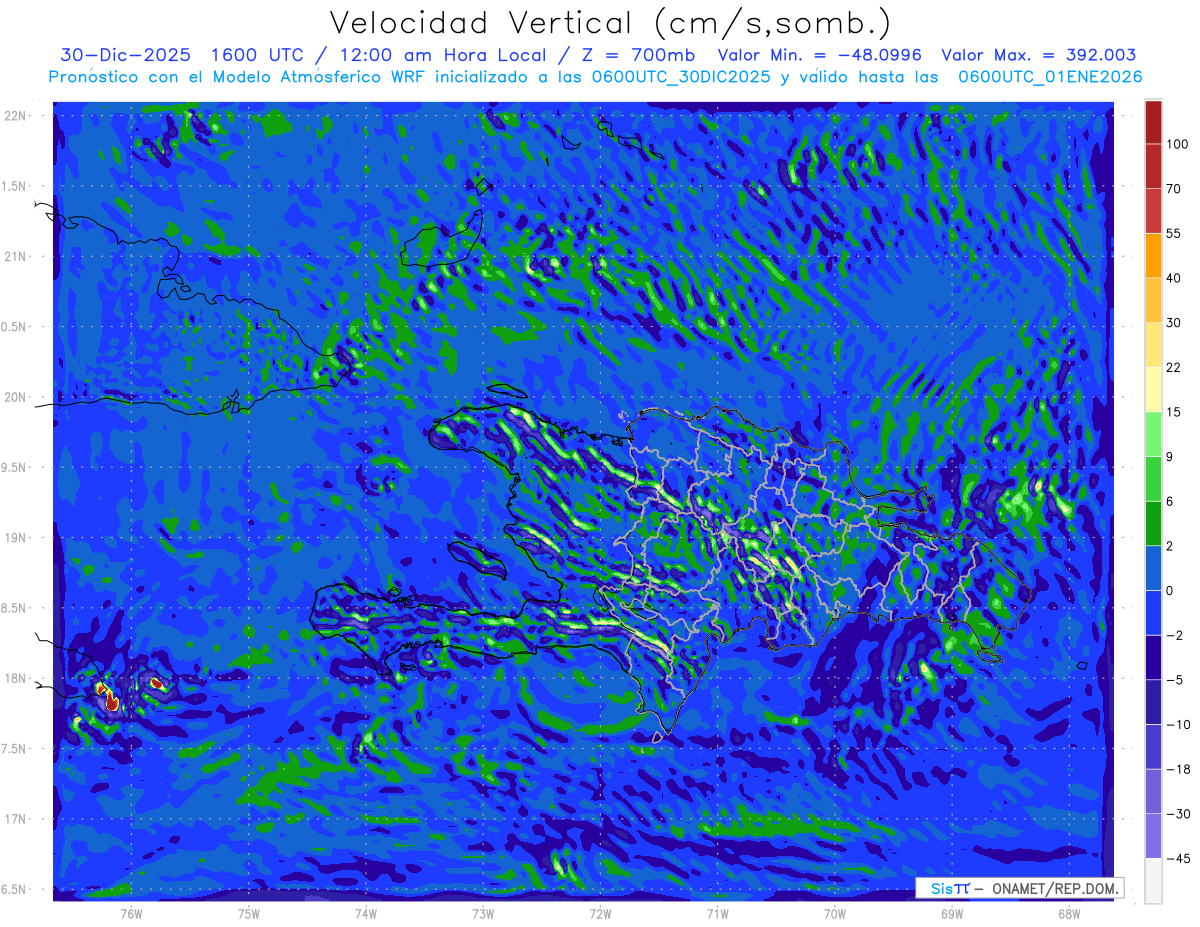Click the '-18' colorbar value
1200x927 pixels.
1178,769
